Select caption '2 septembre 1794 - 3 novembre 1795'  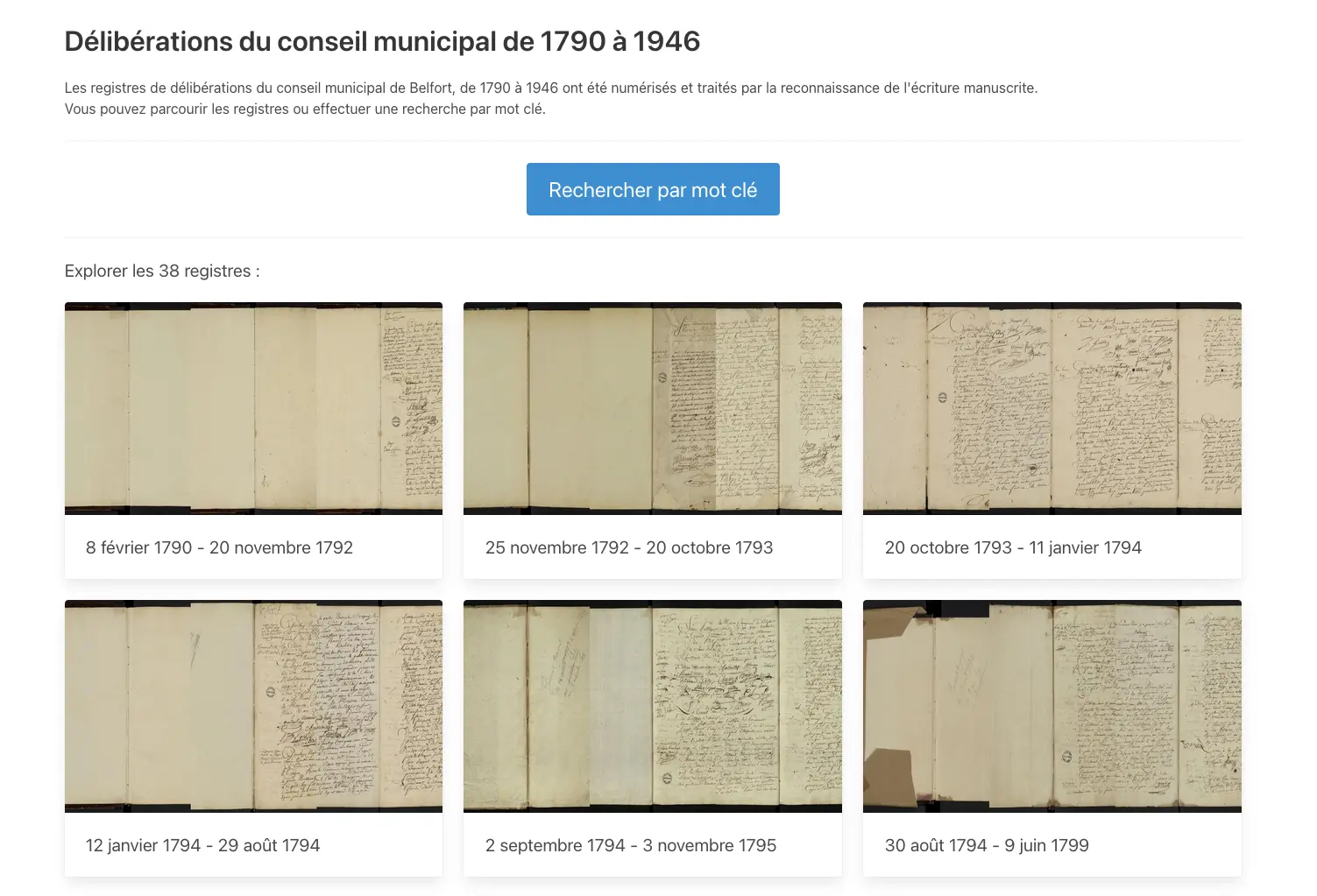tap(631, 845)
